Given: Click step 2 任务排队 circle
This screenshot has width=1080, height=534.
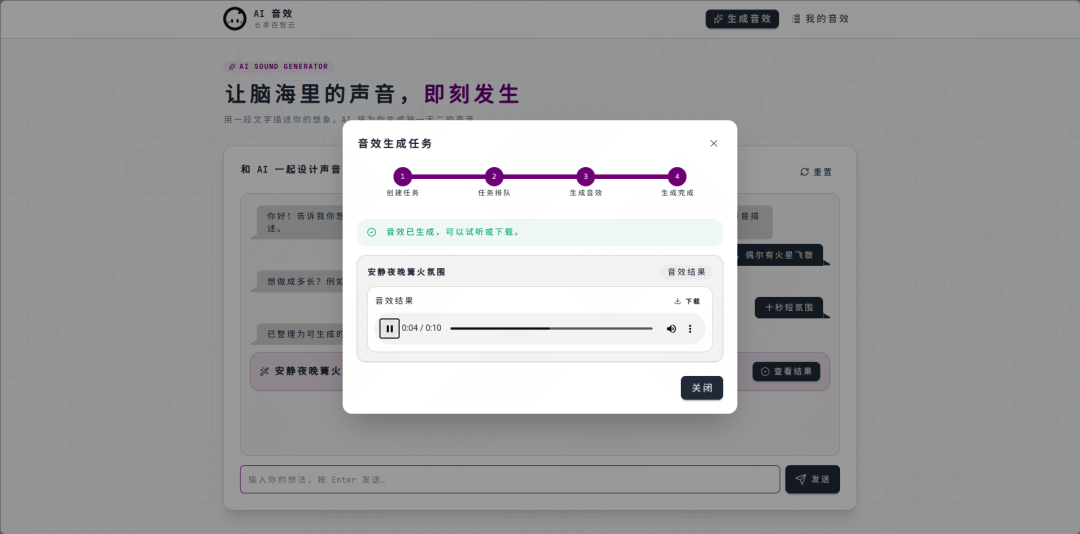Looking at the screenshot, I should click(494, 176).
